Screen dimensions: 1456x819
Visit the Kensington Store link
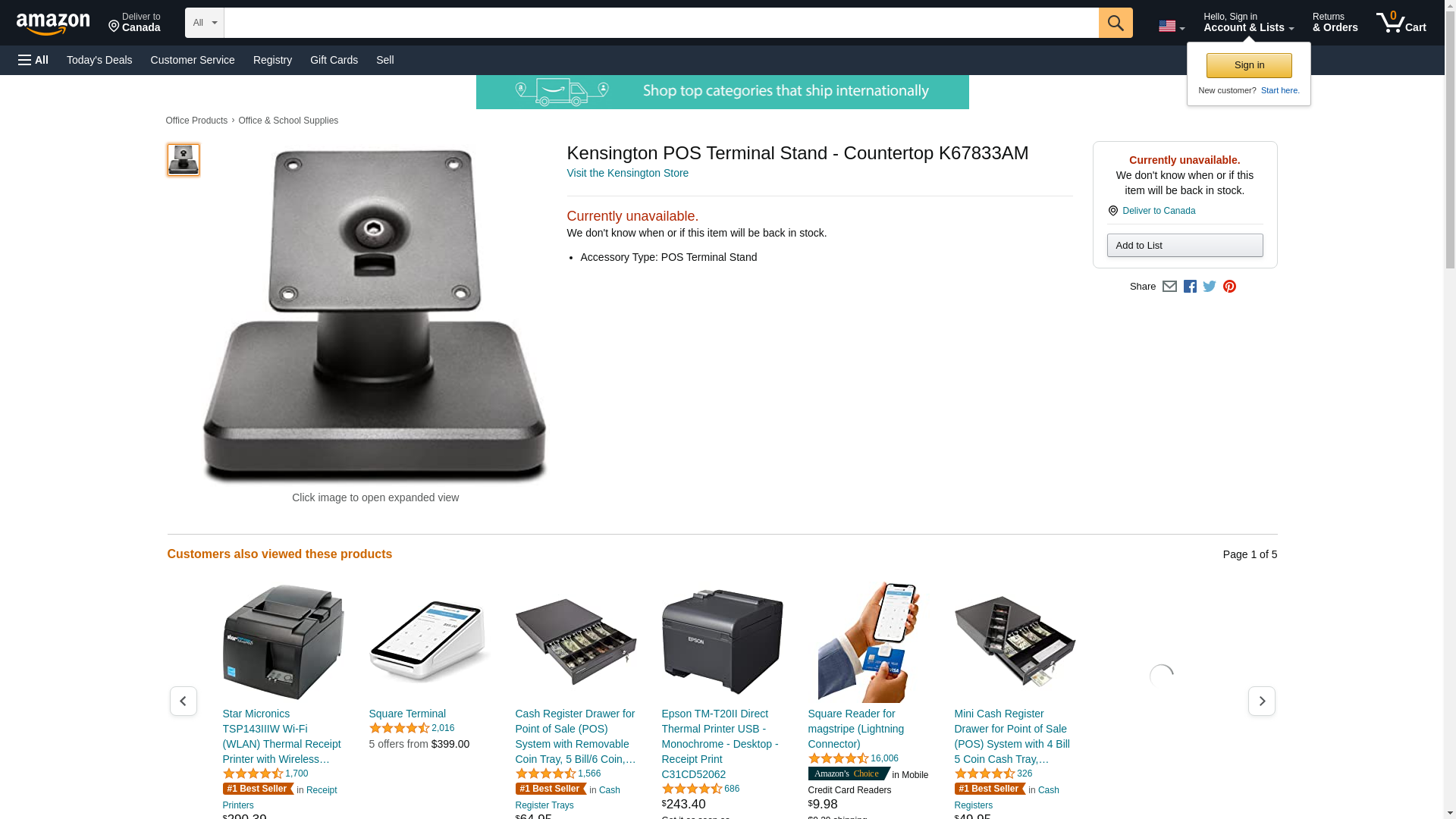627,173
